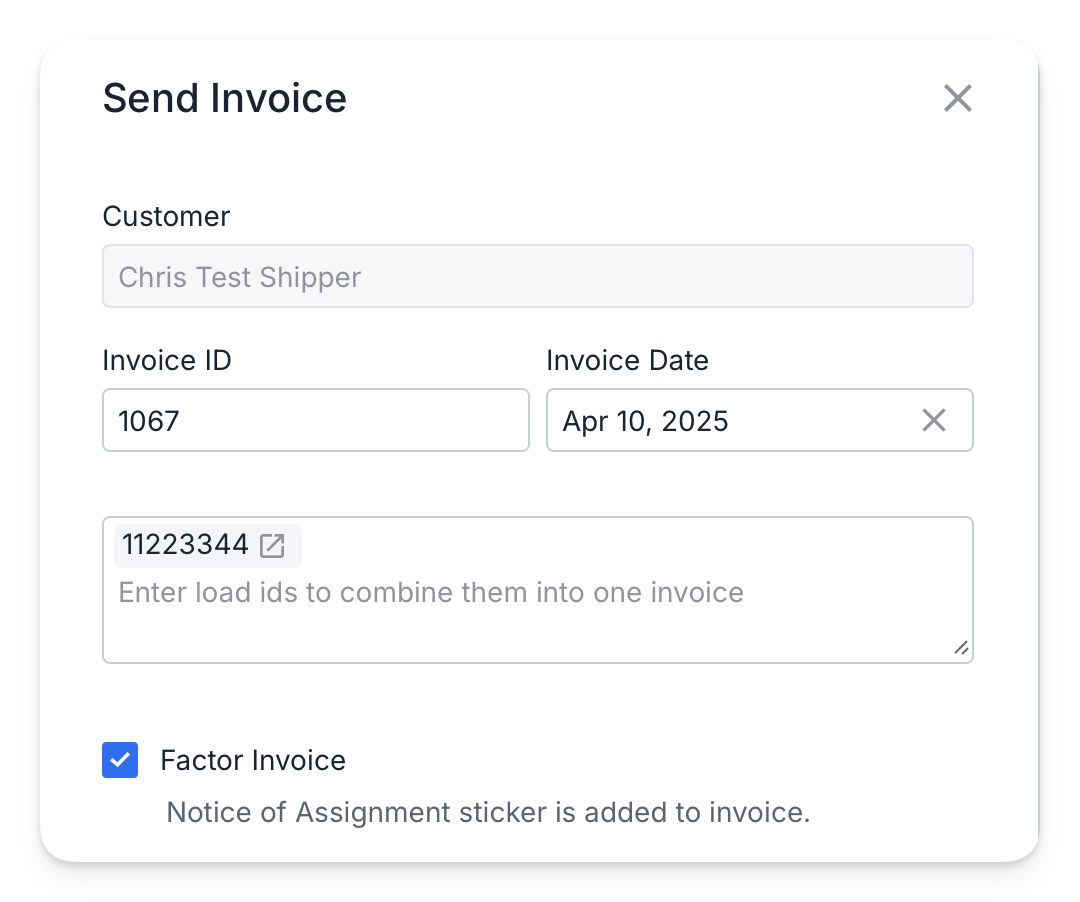Click the Notice of Assignment helper text
This screenshot has width=1080, height=902.
(x=488, y=812)
